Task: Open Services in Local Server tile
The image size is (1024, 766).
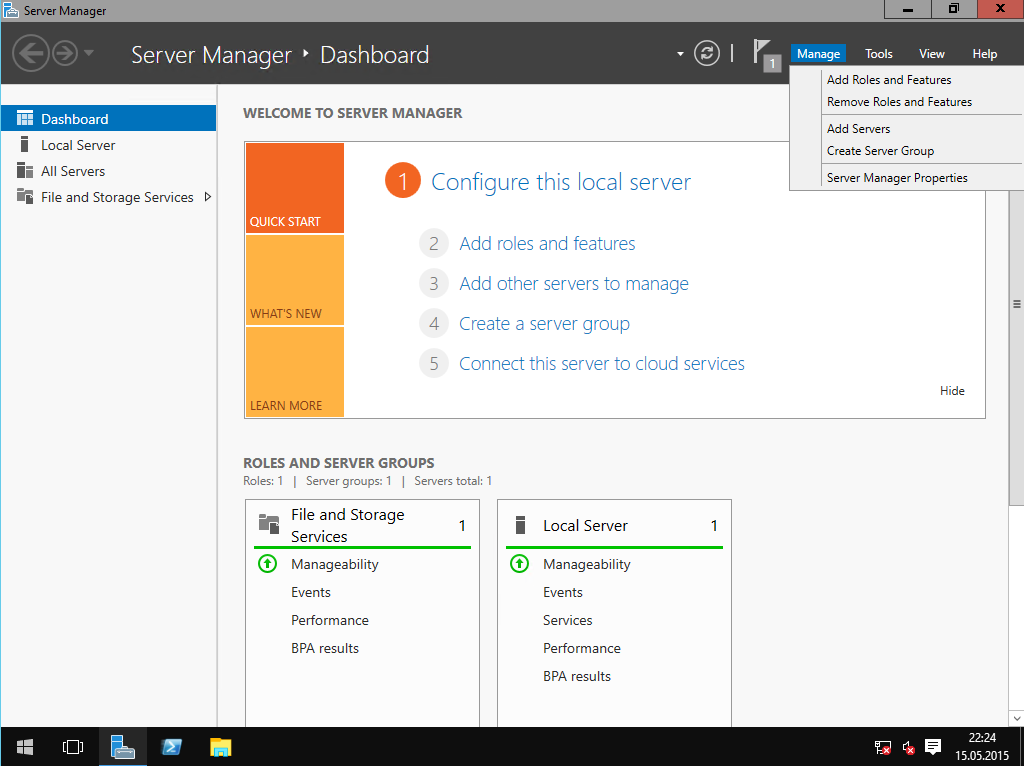Action: tap(568, 620)
